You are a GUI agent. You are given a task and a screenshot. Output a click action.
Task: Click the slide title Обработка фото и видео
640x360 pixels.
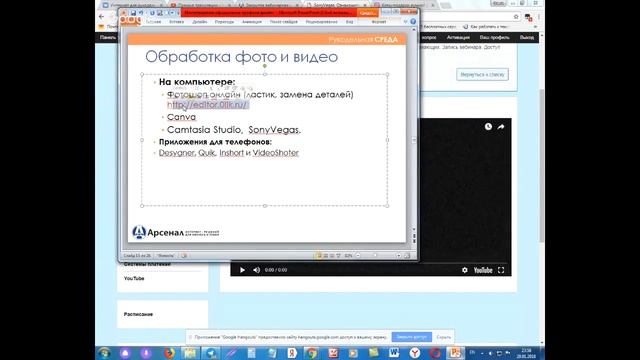(x=242, y=57)
